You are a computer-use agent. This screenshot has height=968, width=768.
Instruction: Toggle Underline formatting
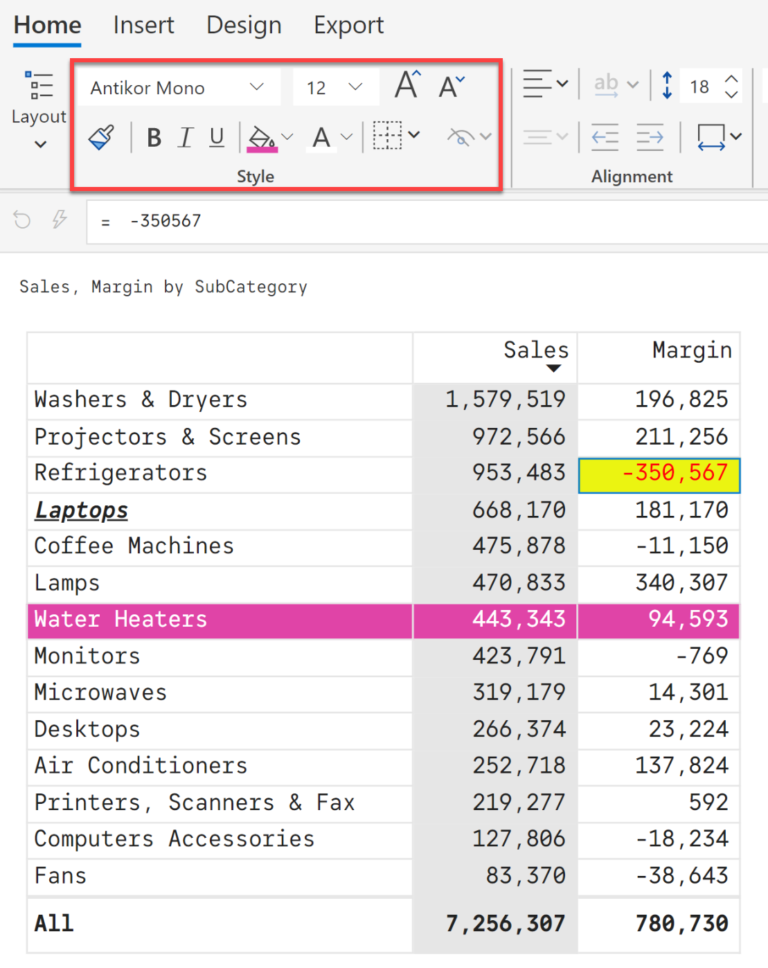217,137
